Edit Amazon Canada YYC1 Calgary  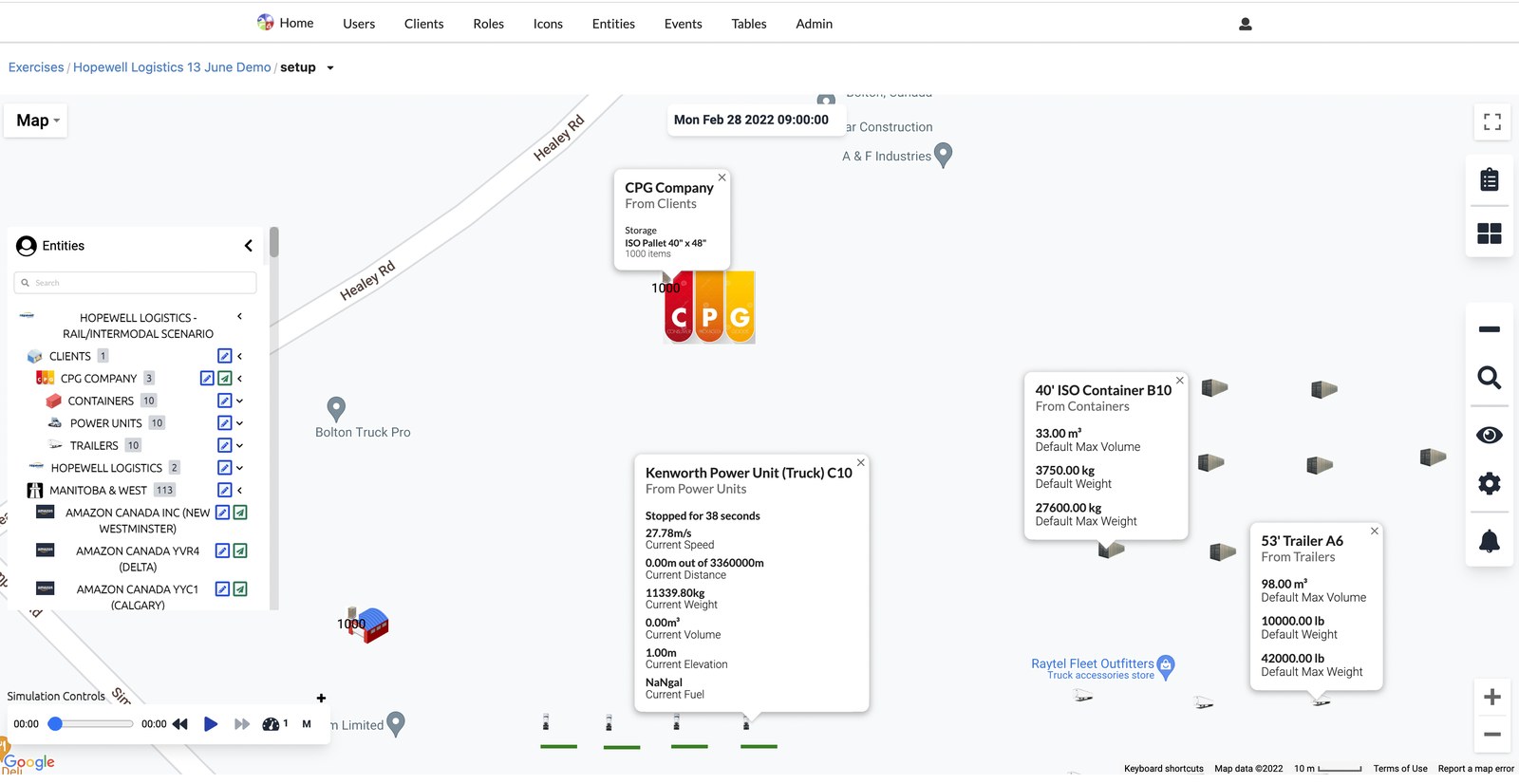222,589
